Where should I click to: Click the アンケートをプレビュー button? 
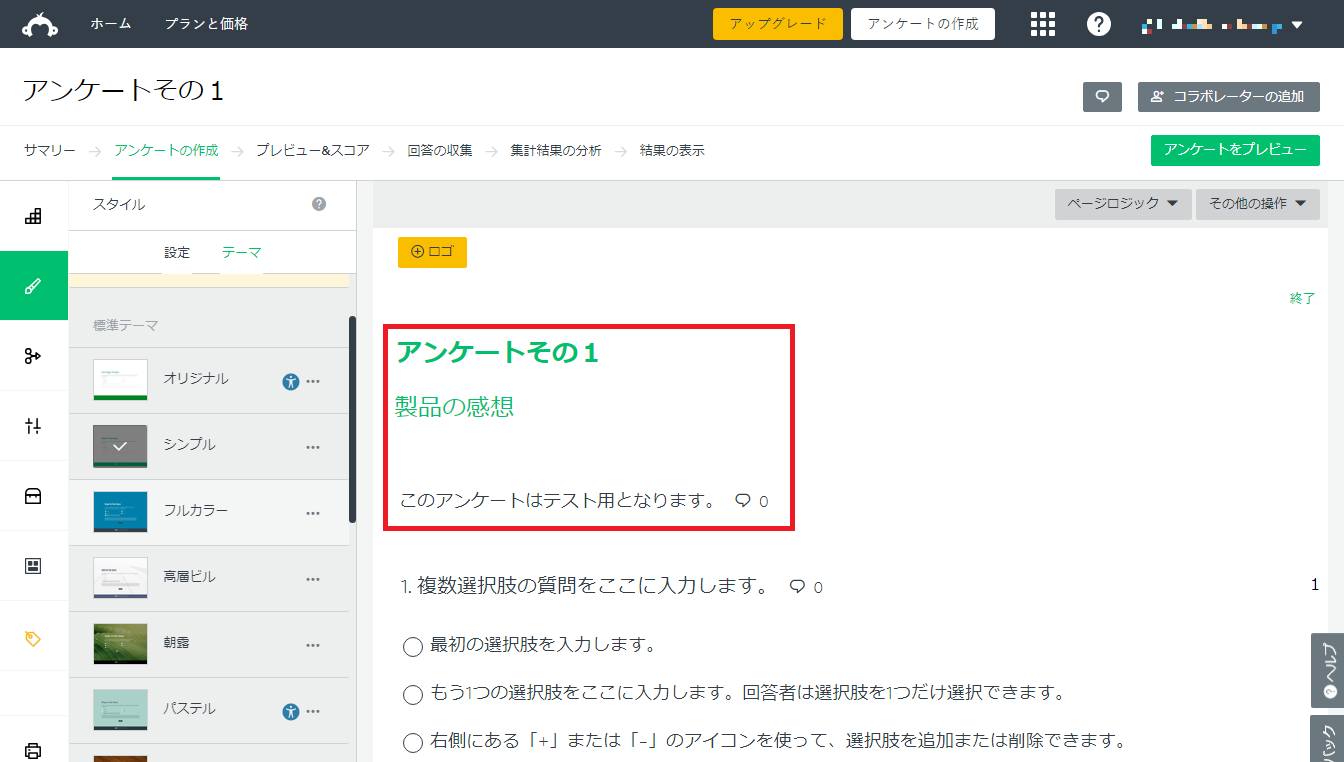[x=1235, y=150]
